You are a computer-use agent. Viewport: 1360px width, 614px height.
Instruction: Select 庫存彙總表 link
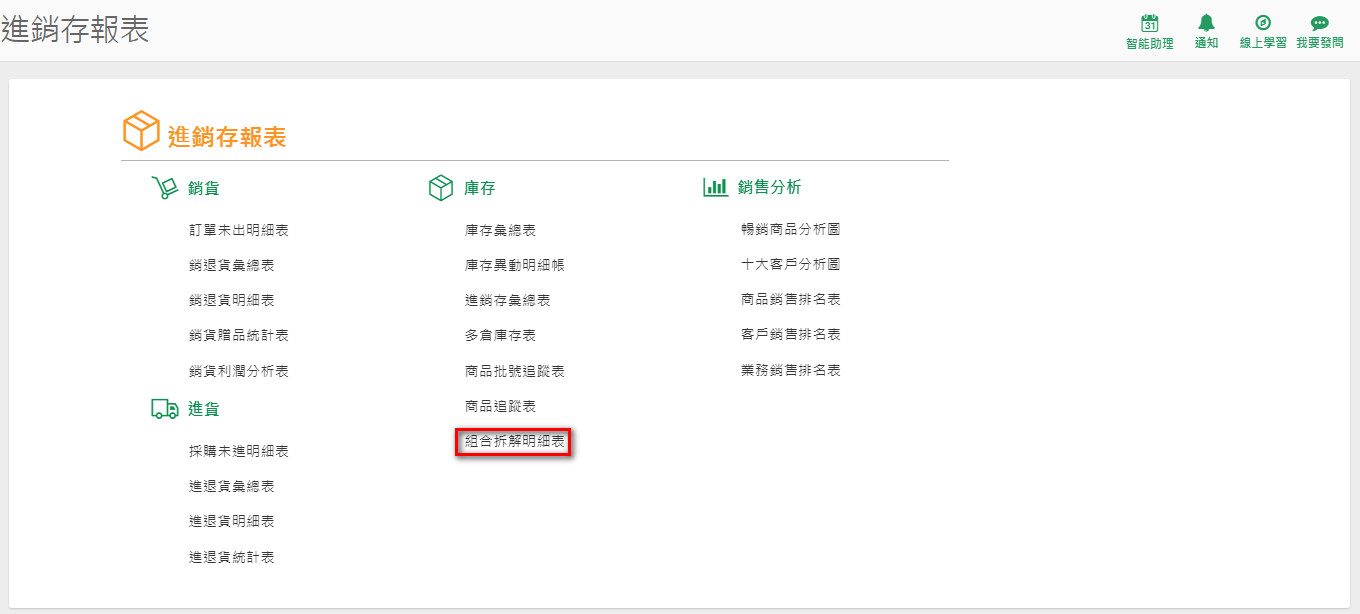coord(500,230)
